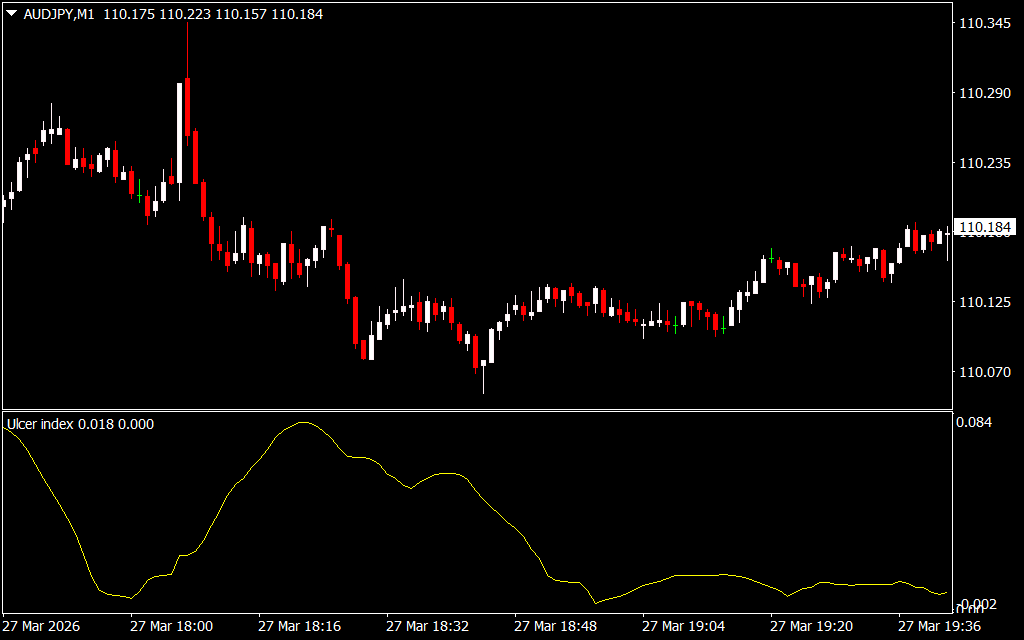Image resolution: width=1024 pixels, height=640 pixels.
Task: Click the 27 Mar 18:00 time label
Action: (171, 626)
